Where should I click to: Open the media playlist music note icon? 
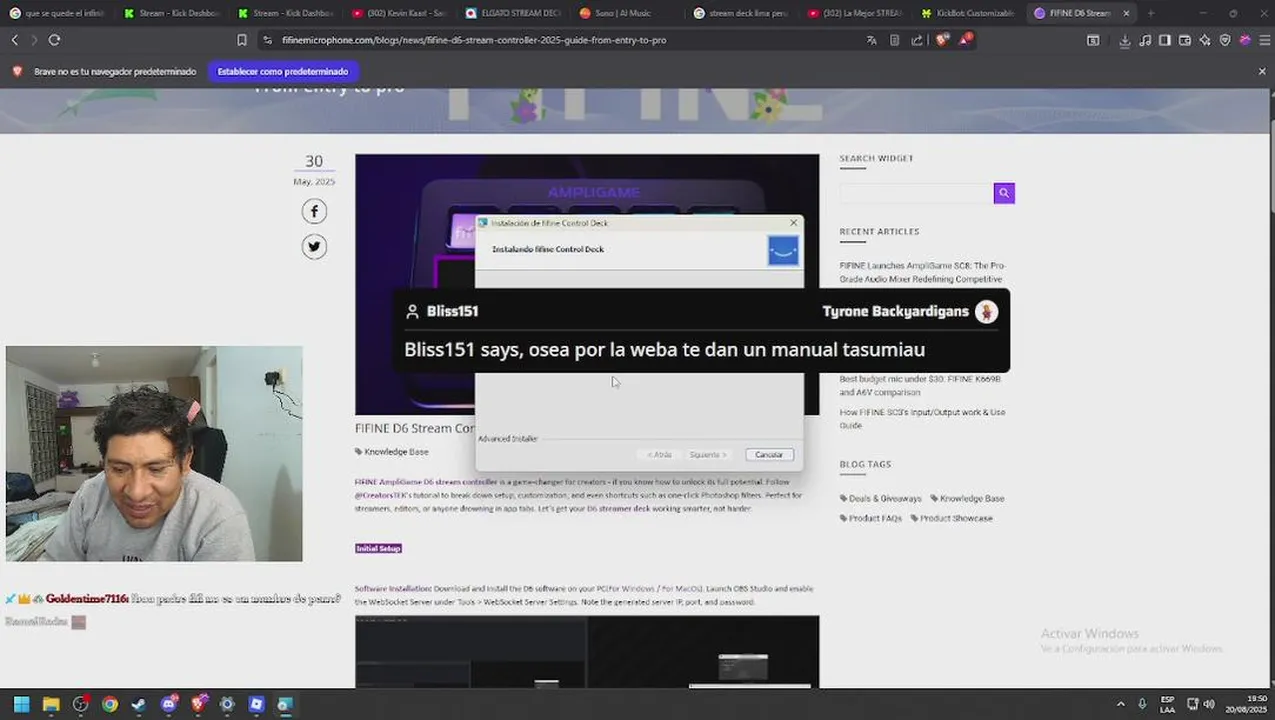click(1145, 40)
